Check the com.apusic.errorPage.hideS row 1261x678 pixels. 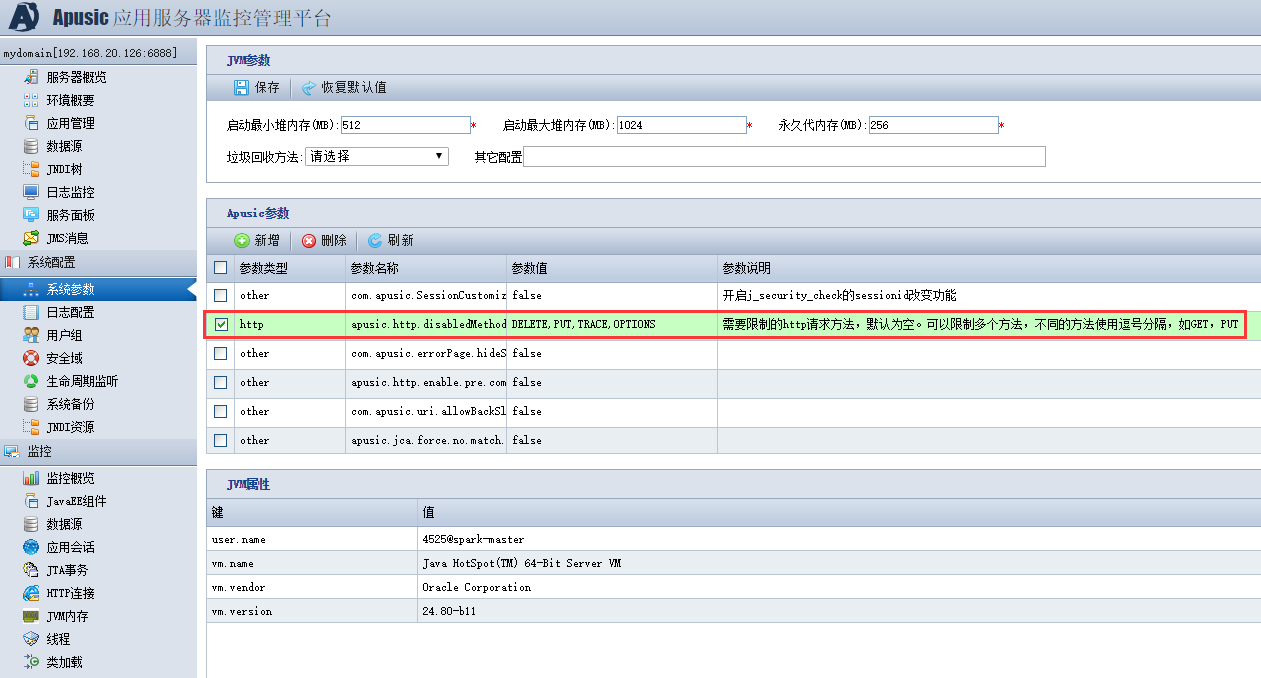tap(220, 353)
